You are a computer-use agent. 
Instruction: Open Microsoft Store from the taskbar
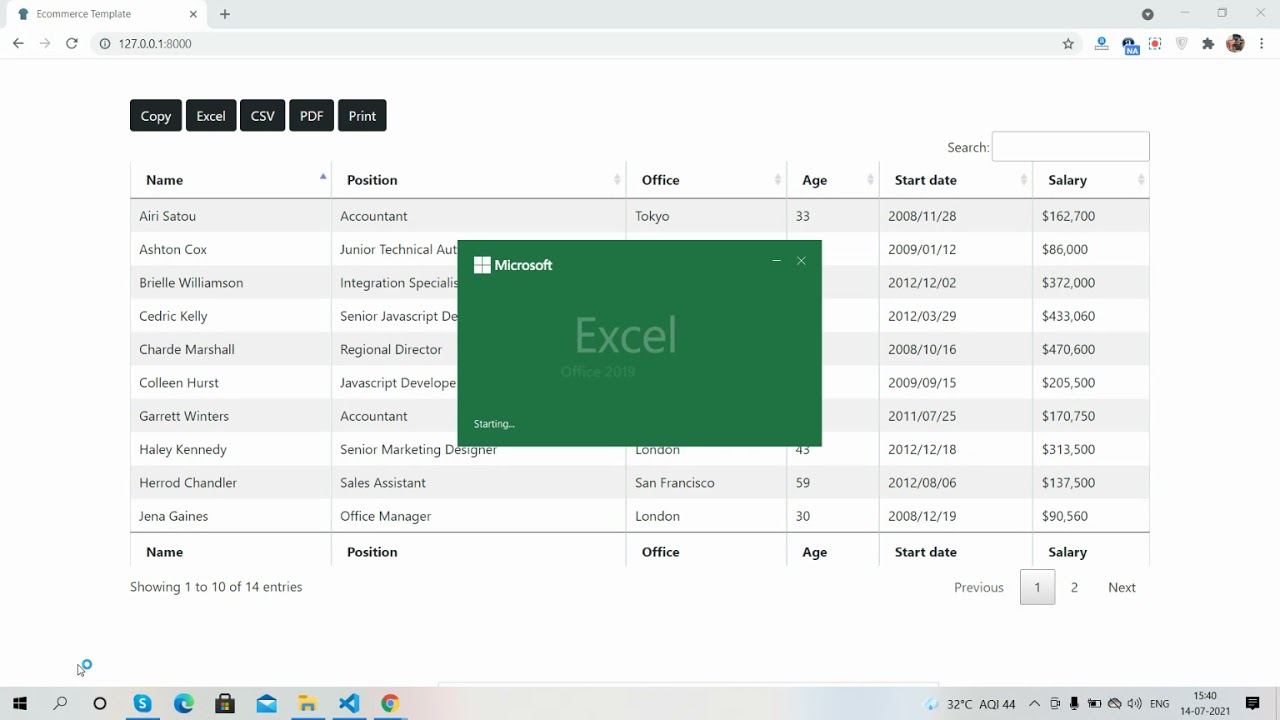click(x=225, y=703)
